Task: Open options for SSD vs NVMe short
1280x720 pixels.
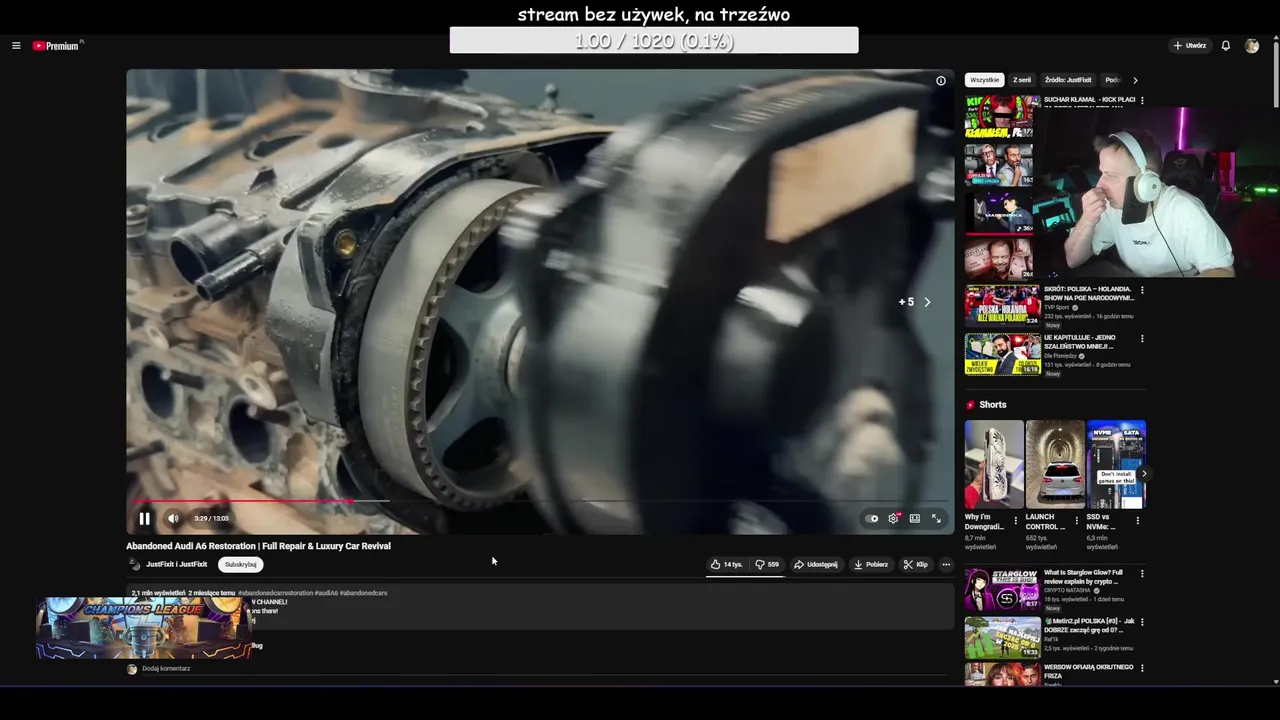Action: 1137,521
